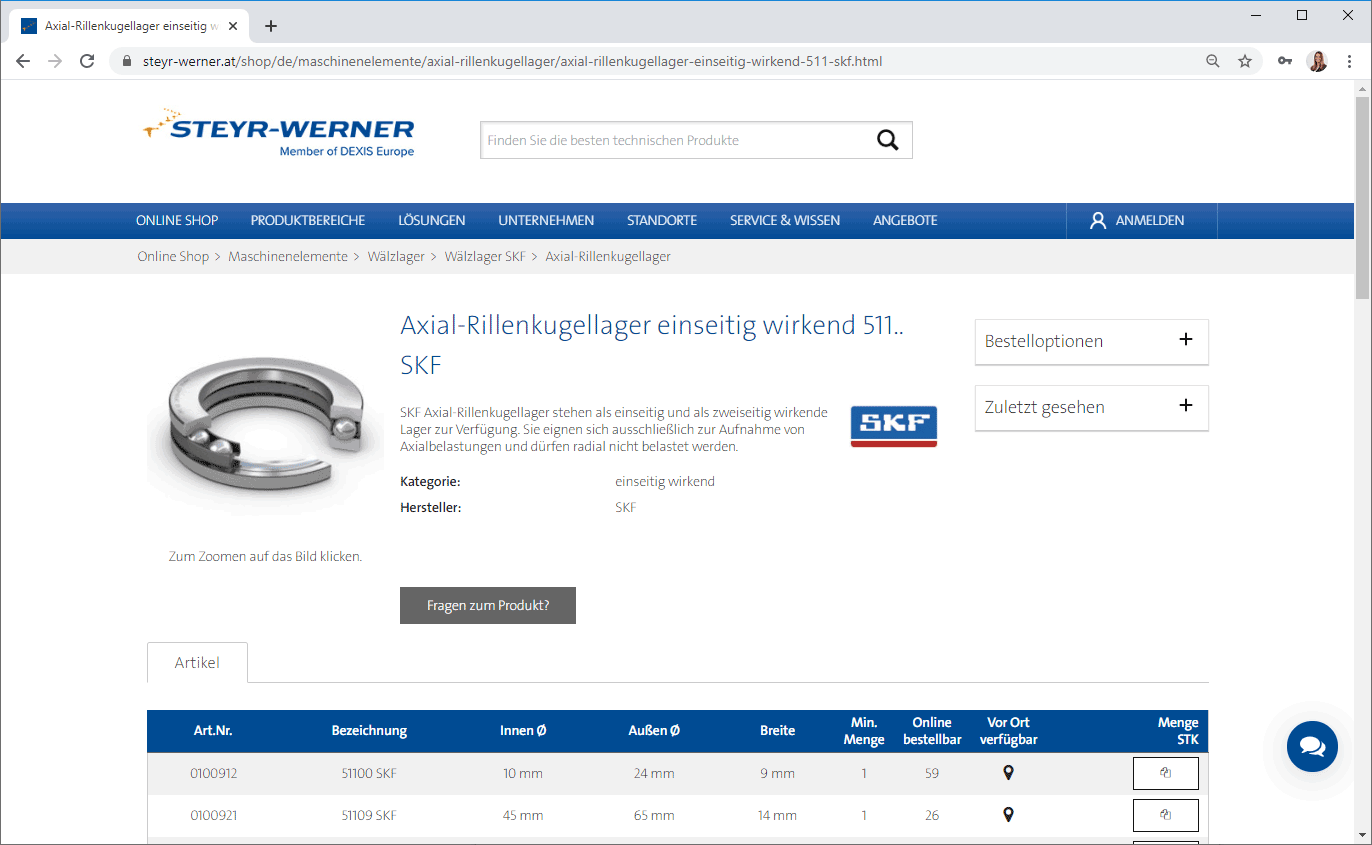1372x845 pixels.
Task: View the site security lock info
Action: click(126, 61)
